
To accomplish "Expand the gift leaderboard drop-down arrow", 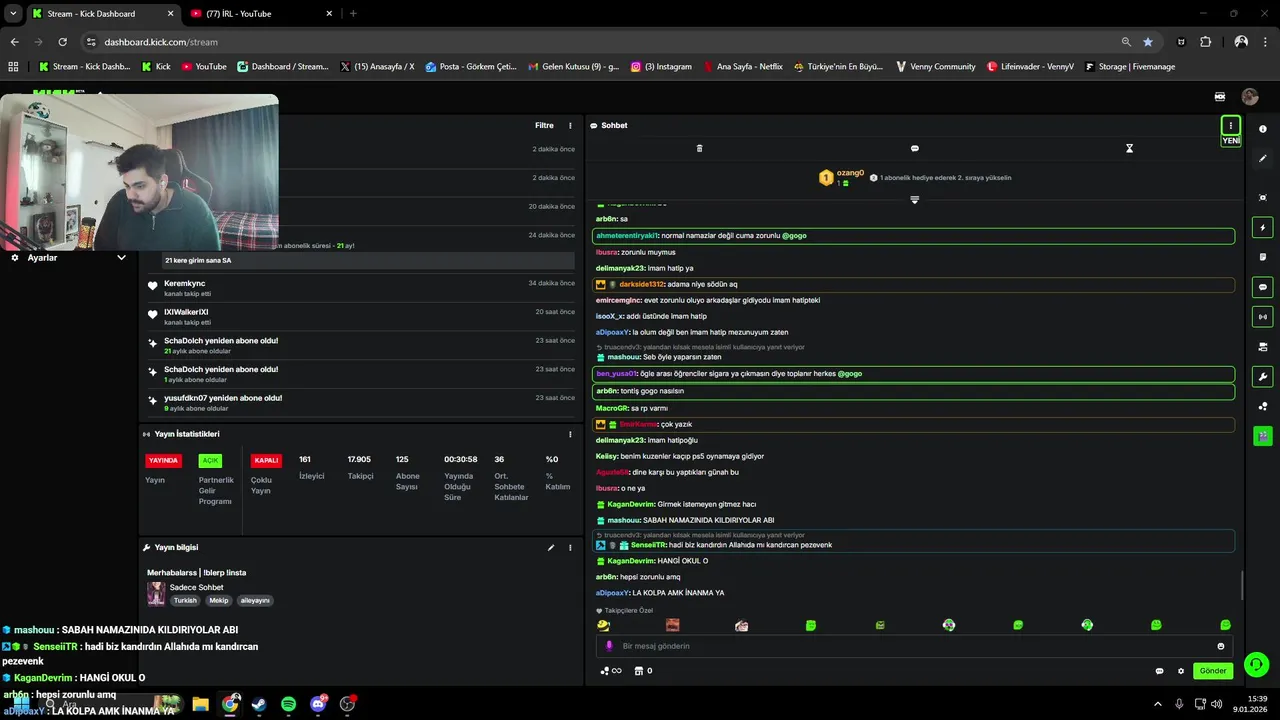I will [914, 200].
